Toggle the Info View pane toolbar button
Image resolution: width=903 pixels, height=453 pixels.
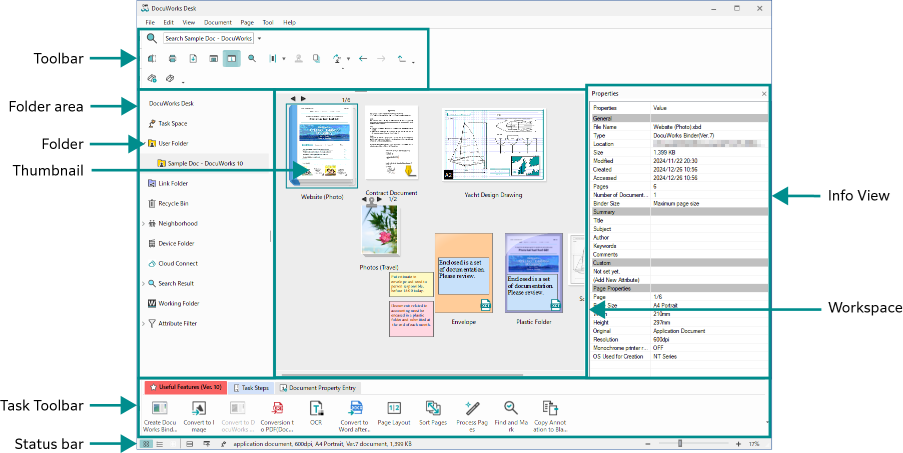click(231, 59)
